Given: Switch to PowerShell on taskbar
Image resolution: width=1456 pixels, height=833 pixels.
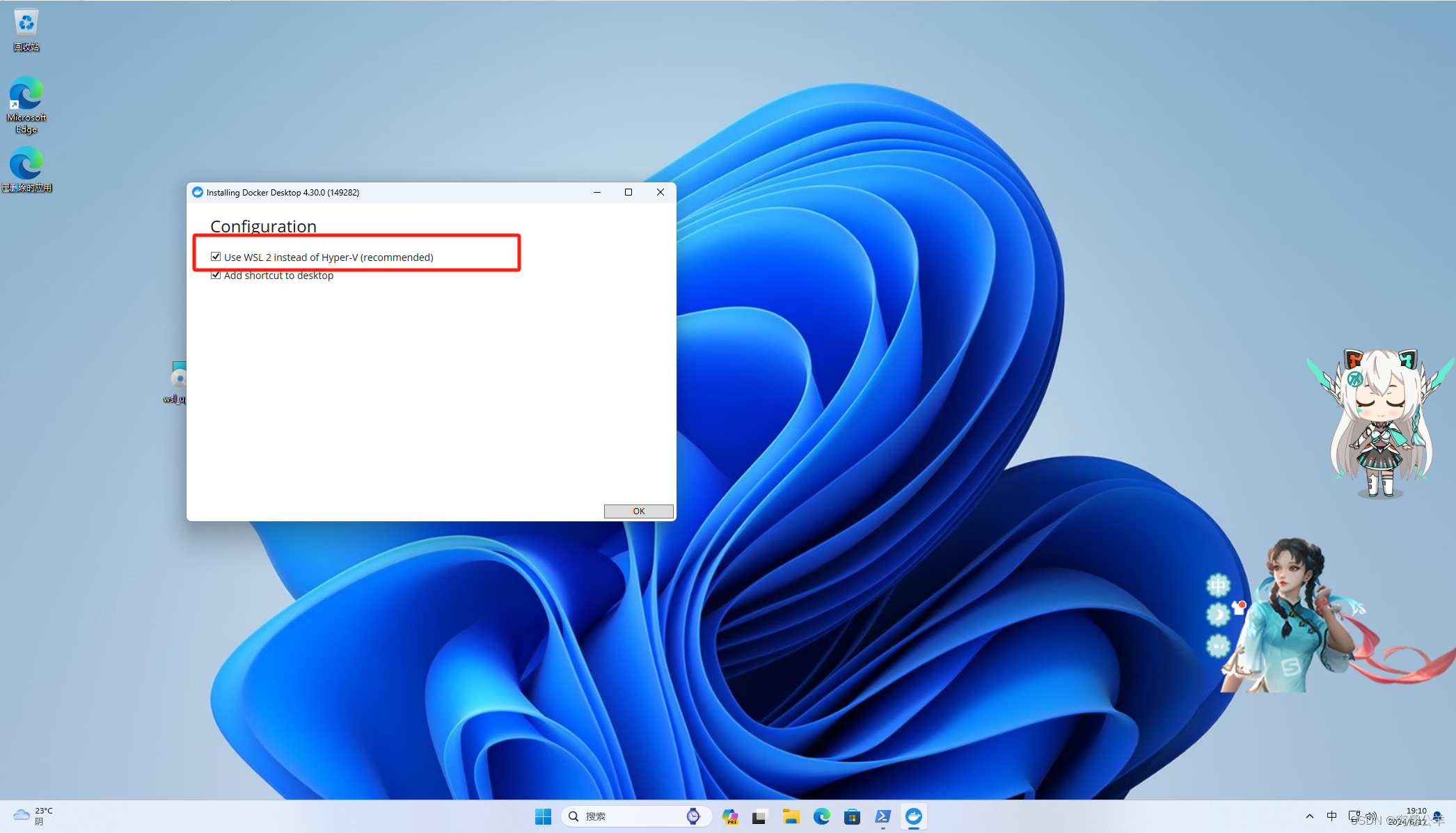Looking at the screenshot, I should click(883, 816).
